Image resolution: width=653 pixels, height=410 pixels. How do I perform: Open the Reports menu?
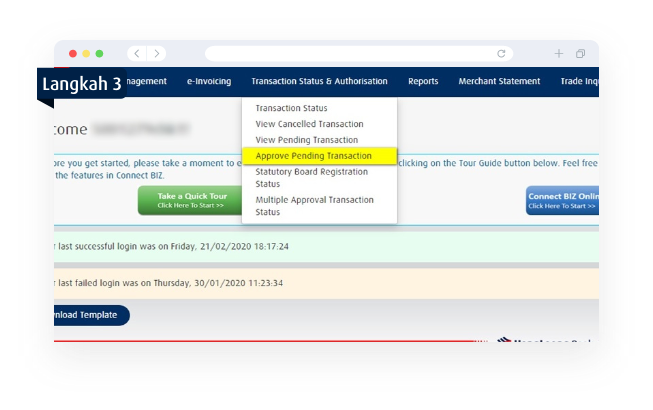[423, 81]
